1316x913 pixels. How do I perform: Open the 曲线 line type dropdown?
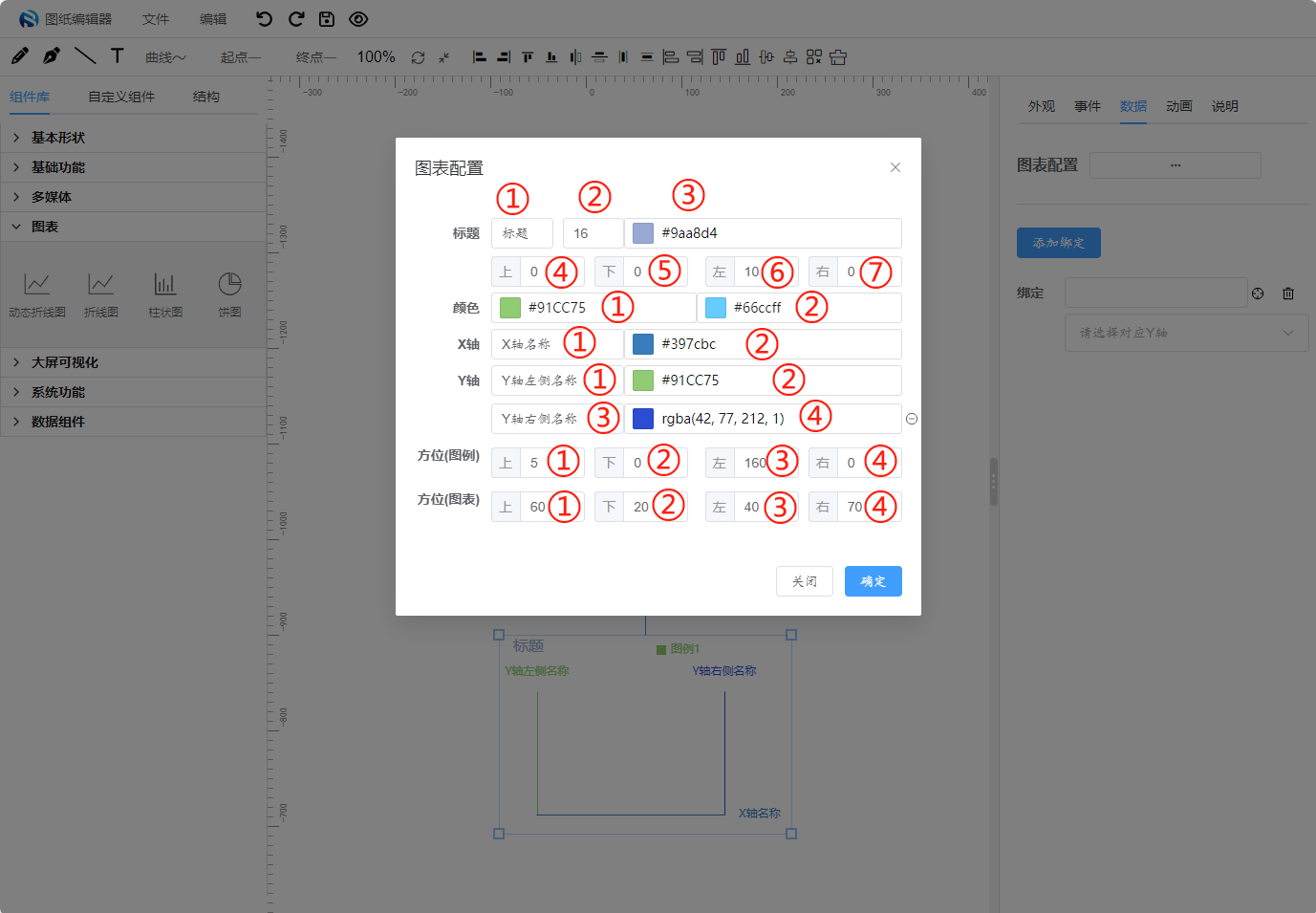(166, 57)
